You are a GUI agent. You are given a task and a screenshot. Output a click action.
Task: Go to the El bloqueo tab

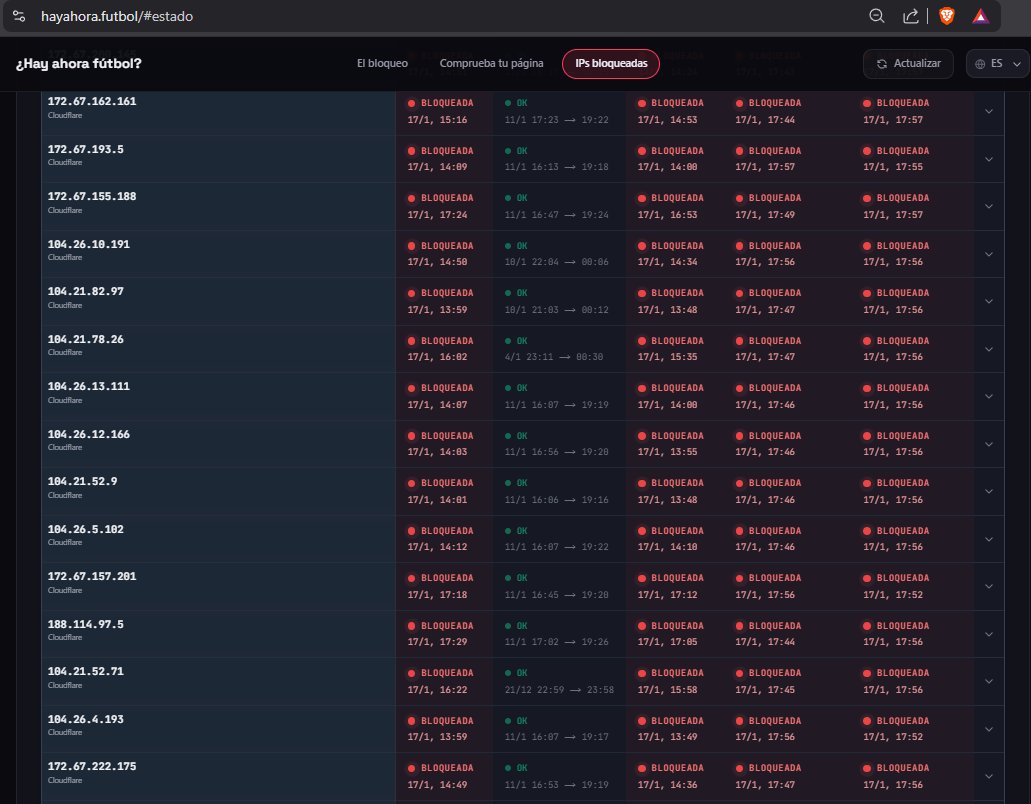(382, 64)
